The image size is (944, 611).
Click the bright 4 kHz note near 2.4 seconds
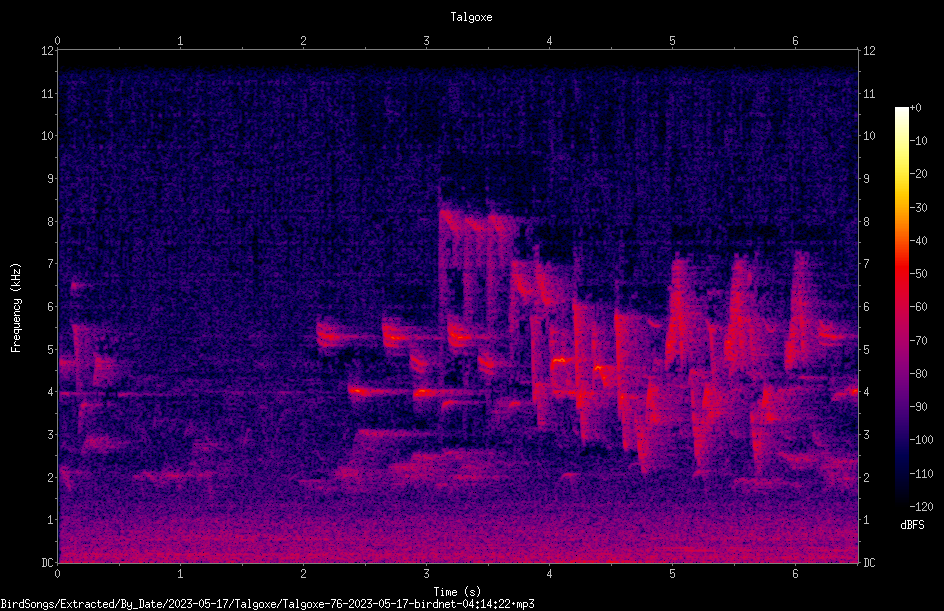(357, 391)
